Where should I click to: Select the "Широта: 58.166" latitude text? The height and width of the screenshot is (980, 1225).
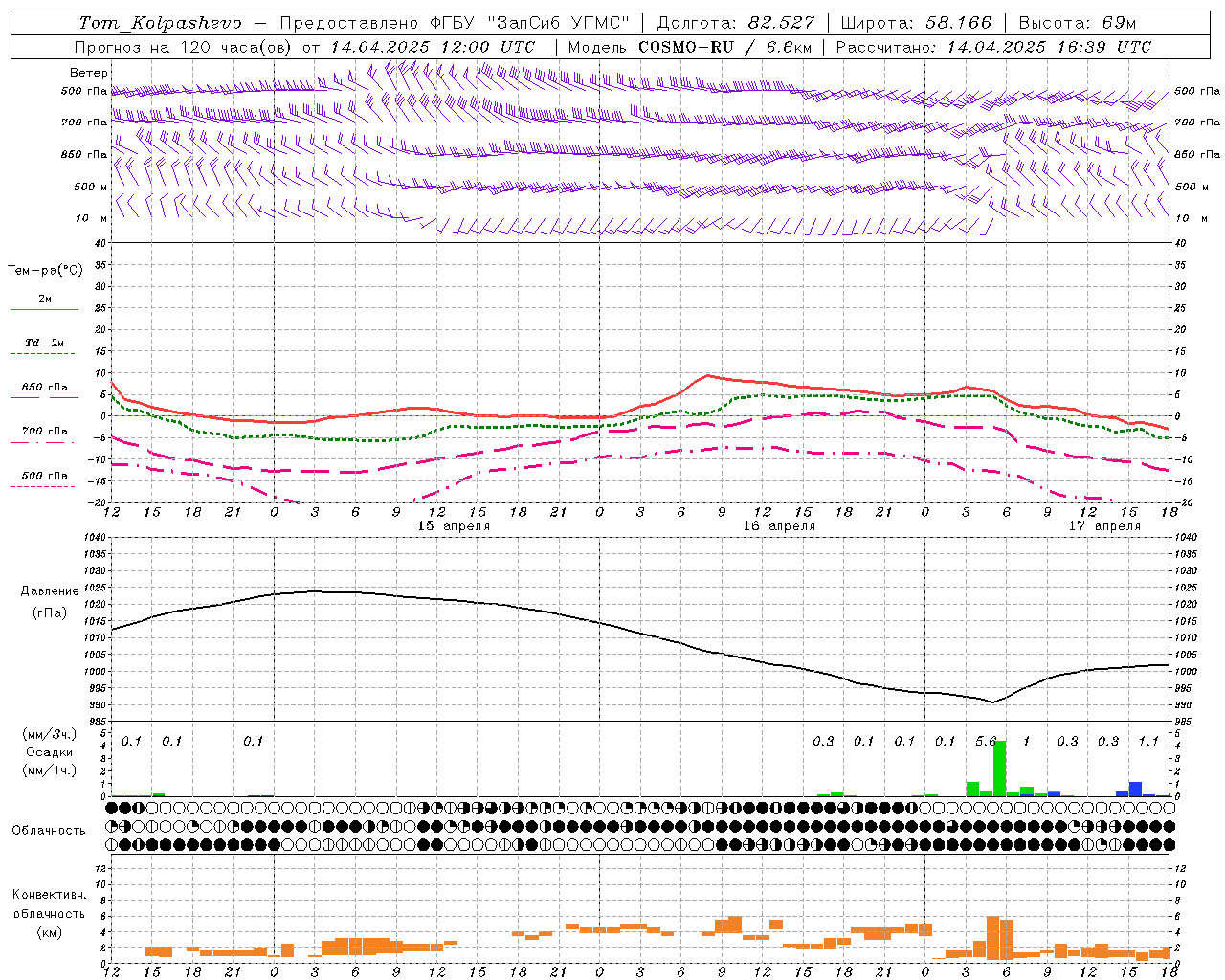918,23
